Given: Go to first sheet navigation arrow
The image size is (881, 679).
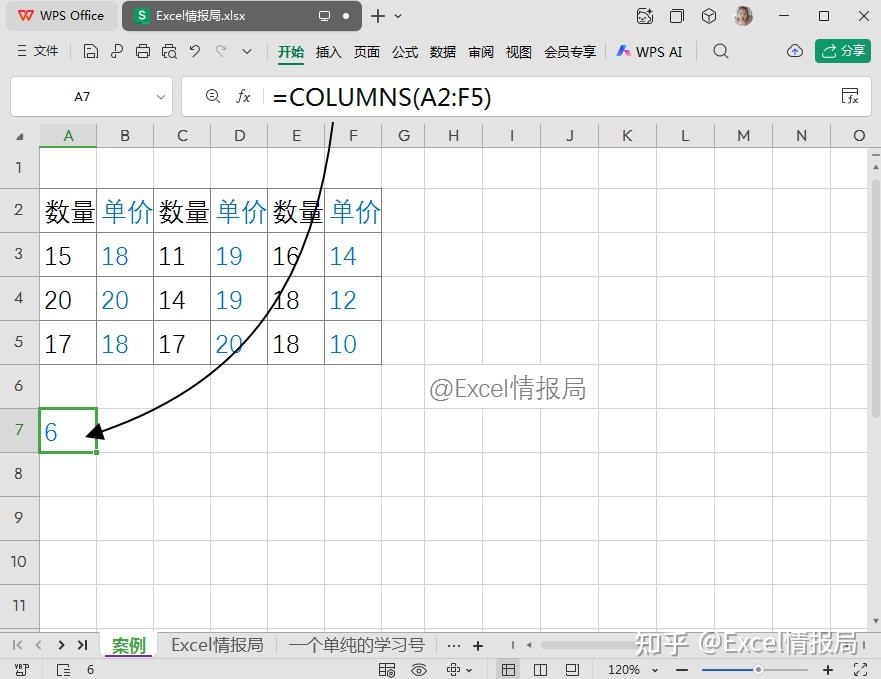Looking at the screenshot, I should pos(17,645).
